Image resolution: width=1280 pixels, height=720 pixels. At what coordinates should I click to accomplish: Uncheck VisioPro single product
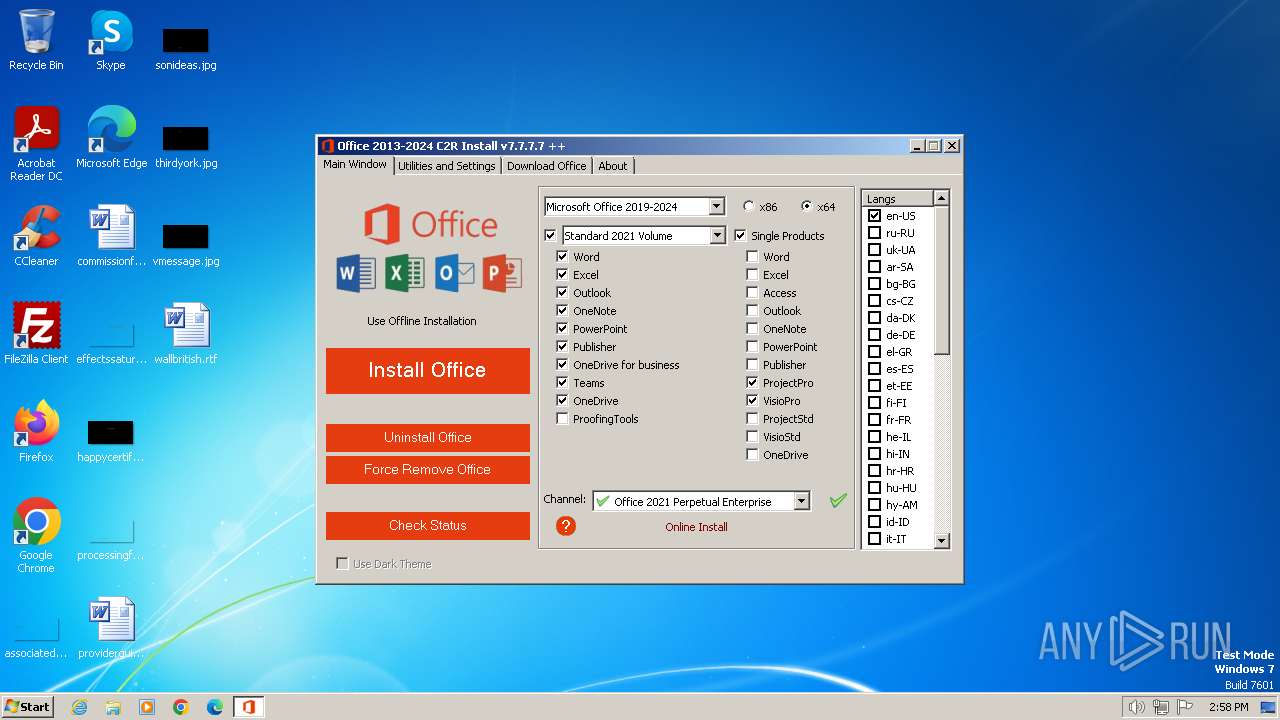coord(752,400)
